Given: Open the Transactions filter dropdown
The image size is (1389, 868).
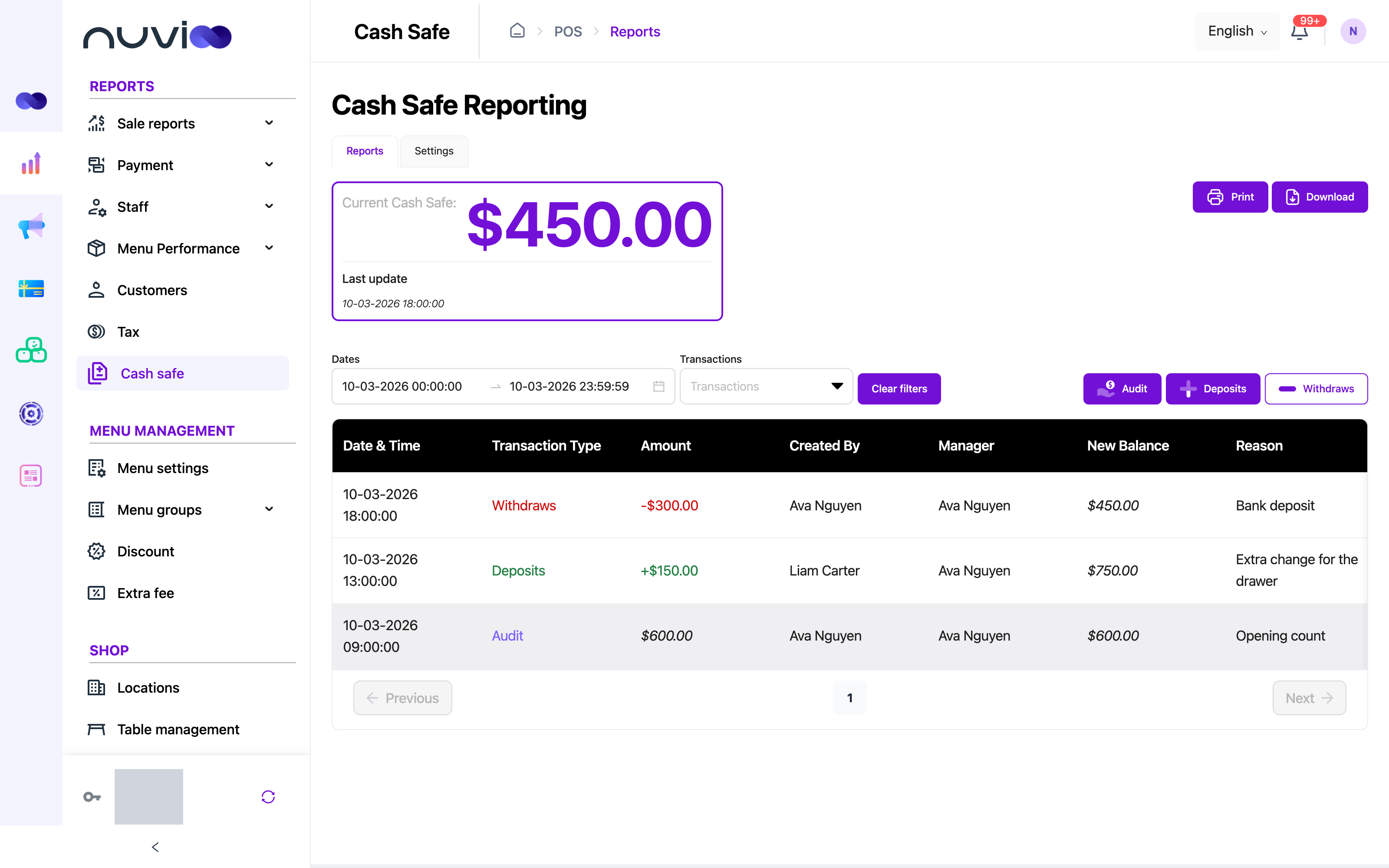Looking at the screenshot, I should [766, 386].
